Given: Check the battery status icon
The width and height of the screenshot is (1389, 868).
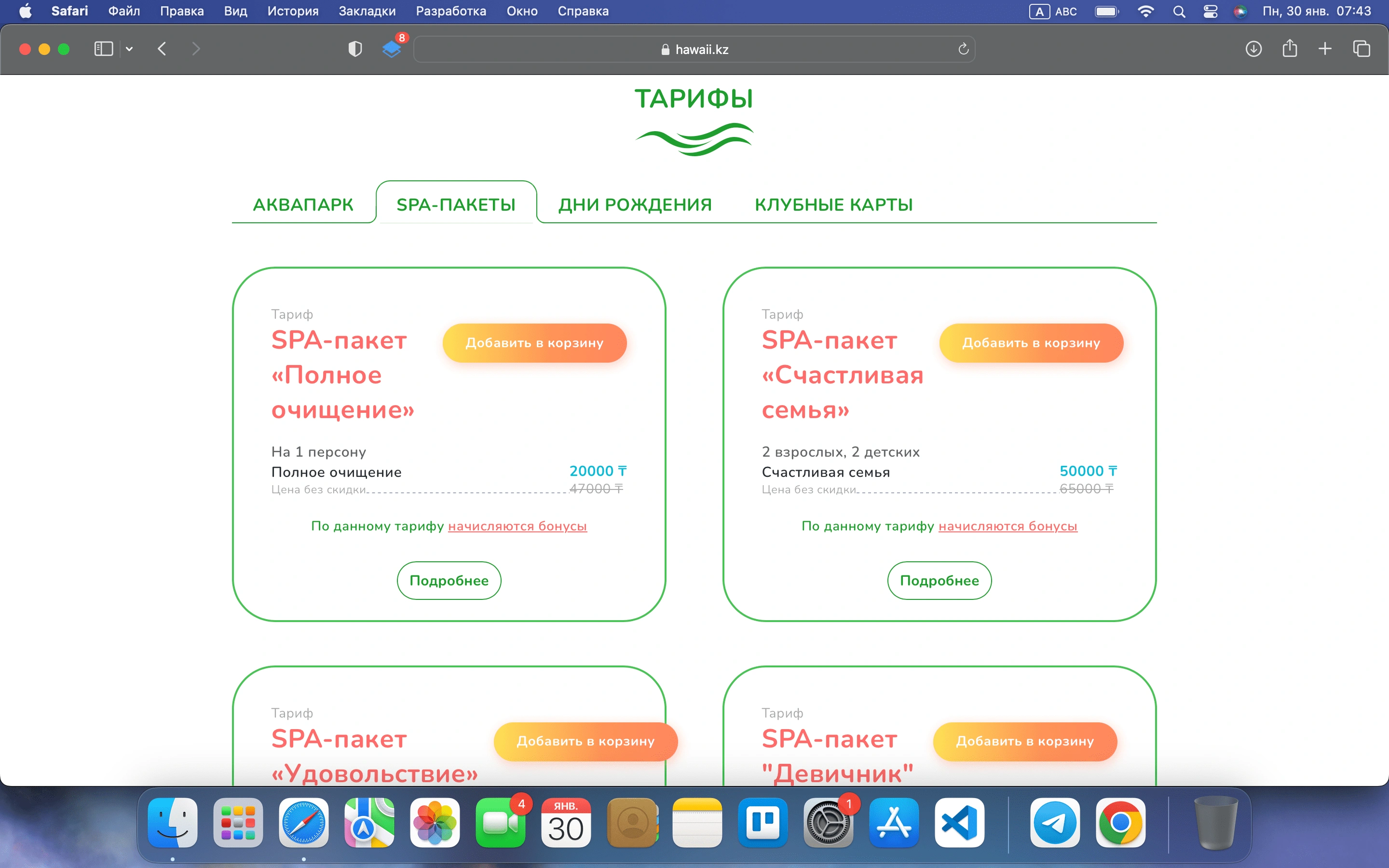Looking at the screenshot, I should pyautogui.click(x=1106, y=12).
